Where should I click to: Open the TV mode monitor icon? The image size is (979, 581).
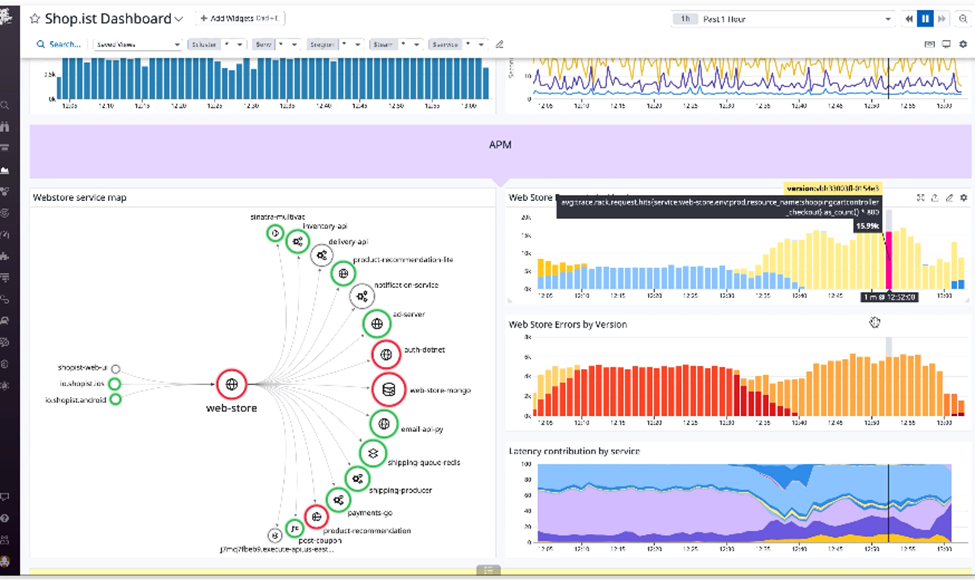tap(946, 44)
